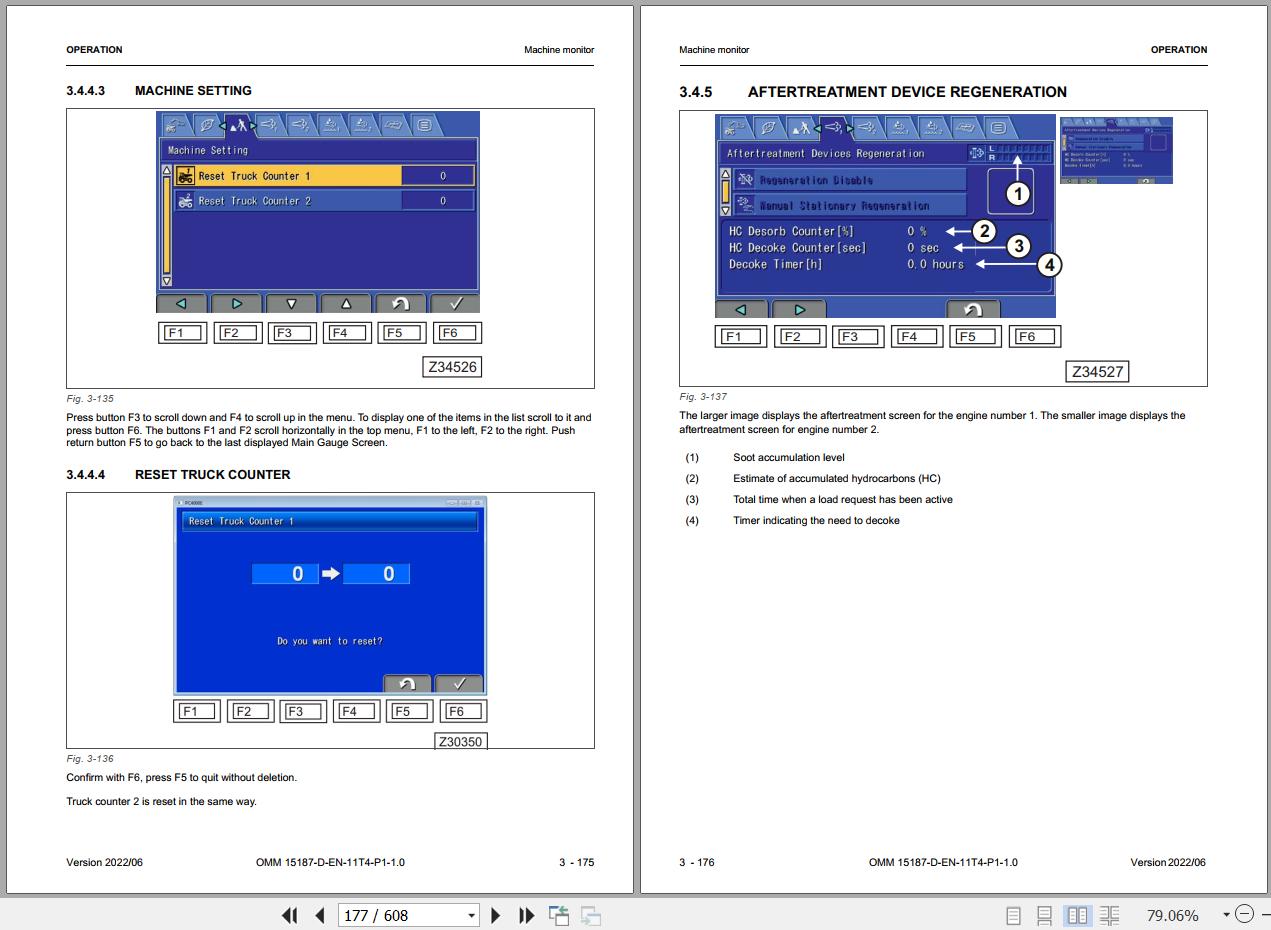Click 'Timer indicating the need to decoke' item
This screenshot has width=1271, height=930.
point(816,520)
